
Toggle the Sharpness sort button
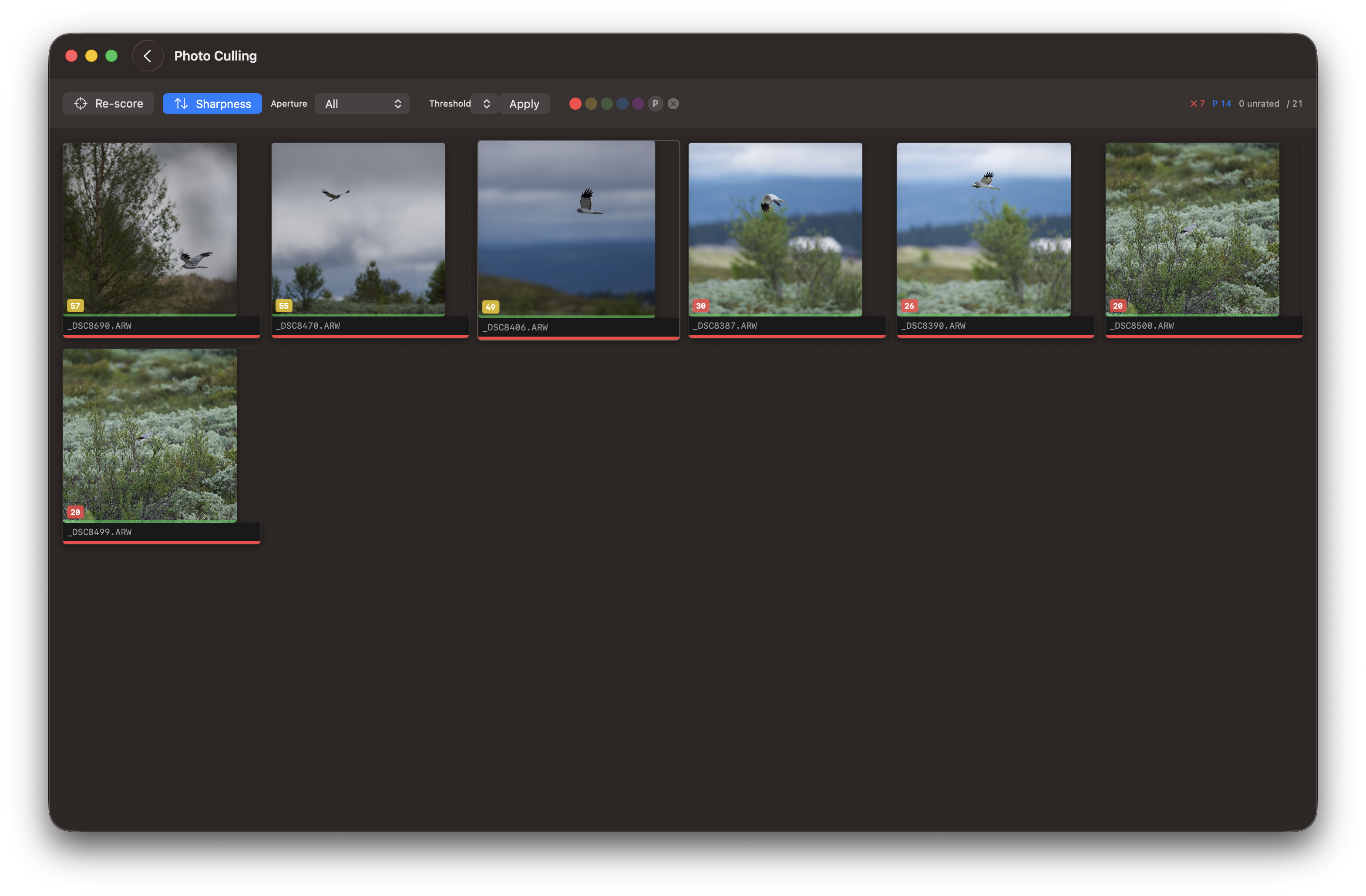(212, 103)
